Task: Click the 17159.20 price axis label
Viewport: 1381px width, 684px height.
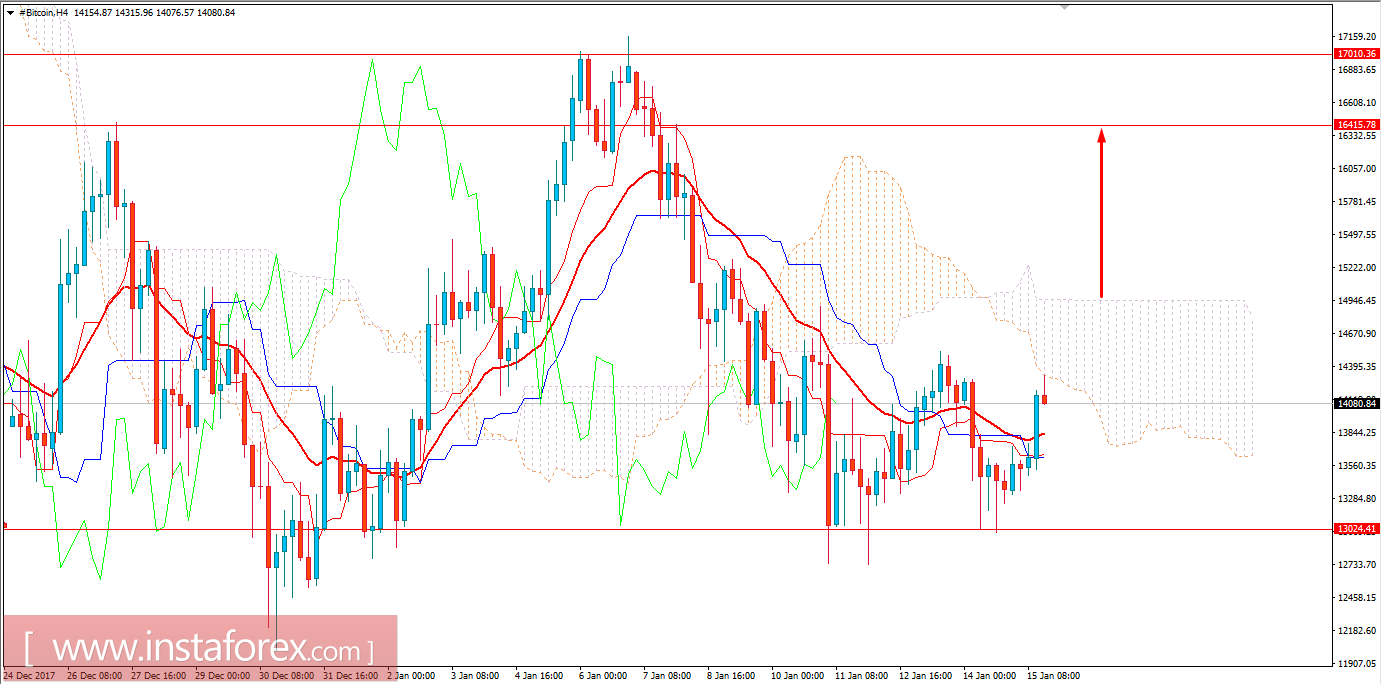Action: (x=1359, y=37)
